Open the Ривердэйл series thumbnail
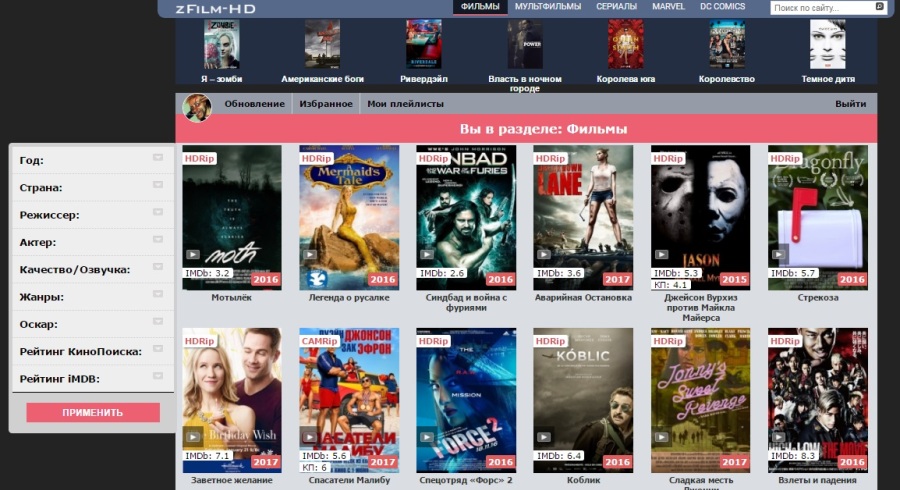The height and width of the screenshot is (490, 900). pyautogui.click(x=424, y=44)
